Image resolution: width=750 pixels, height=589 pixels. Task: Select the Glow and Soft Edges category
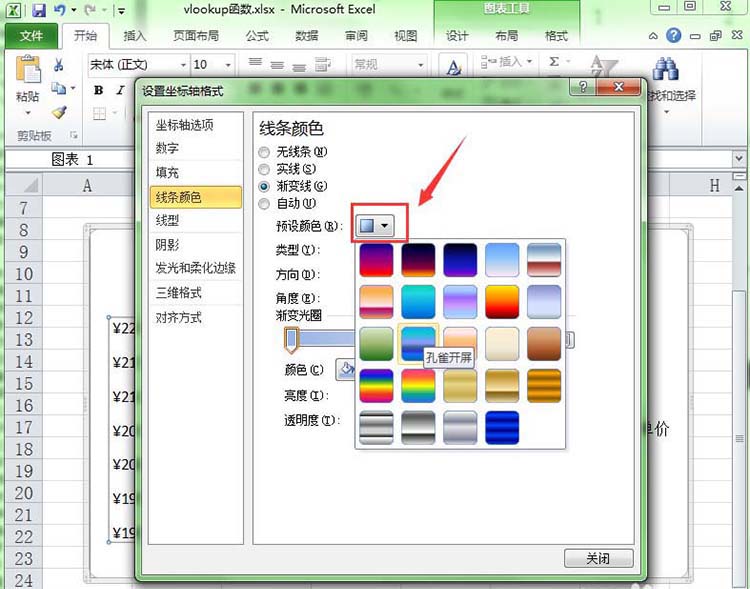(x=196, y=268)
